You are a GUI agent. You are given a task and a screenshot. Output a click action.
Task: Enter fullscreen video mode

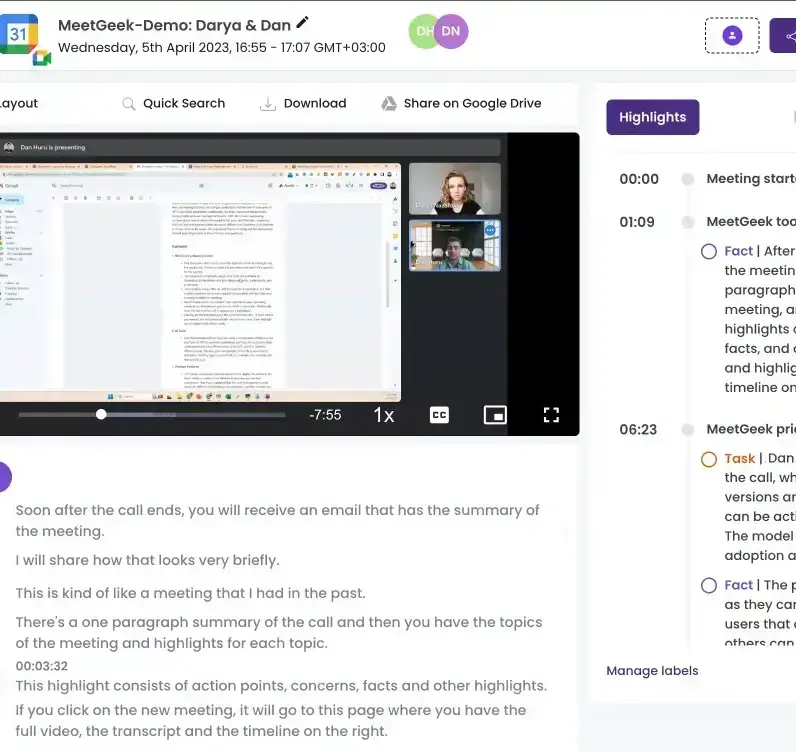click(x=551, y=415)
